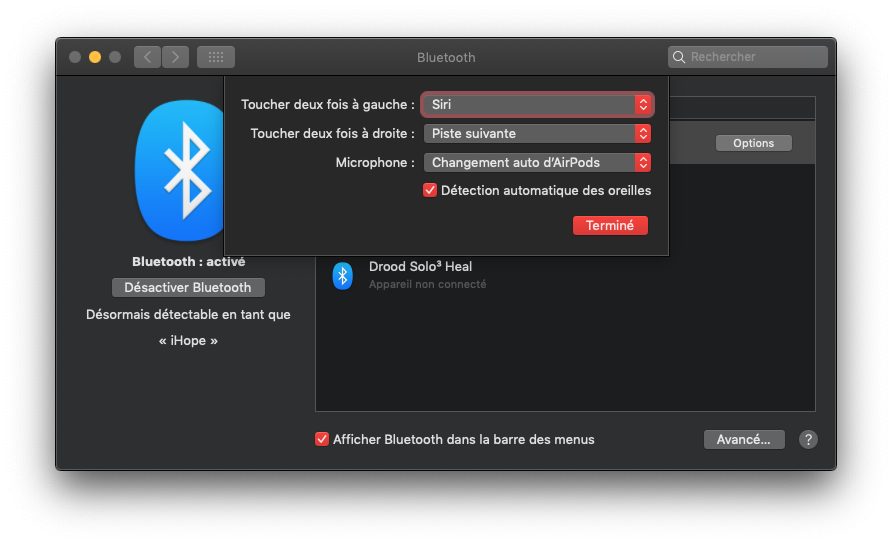Open the 'Toucher deux fois à gauche' dropdown

[537, 105]
